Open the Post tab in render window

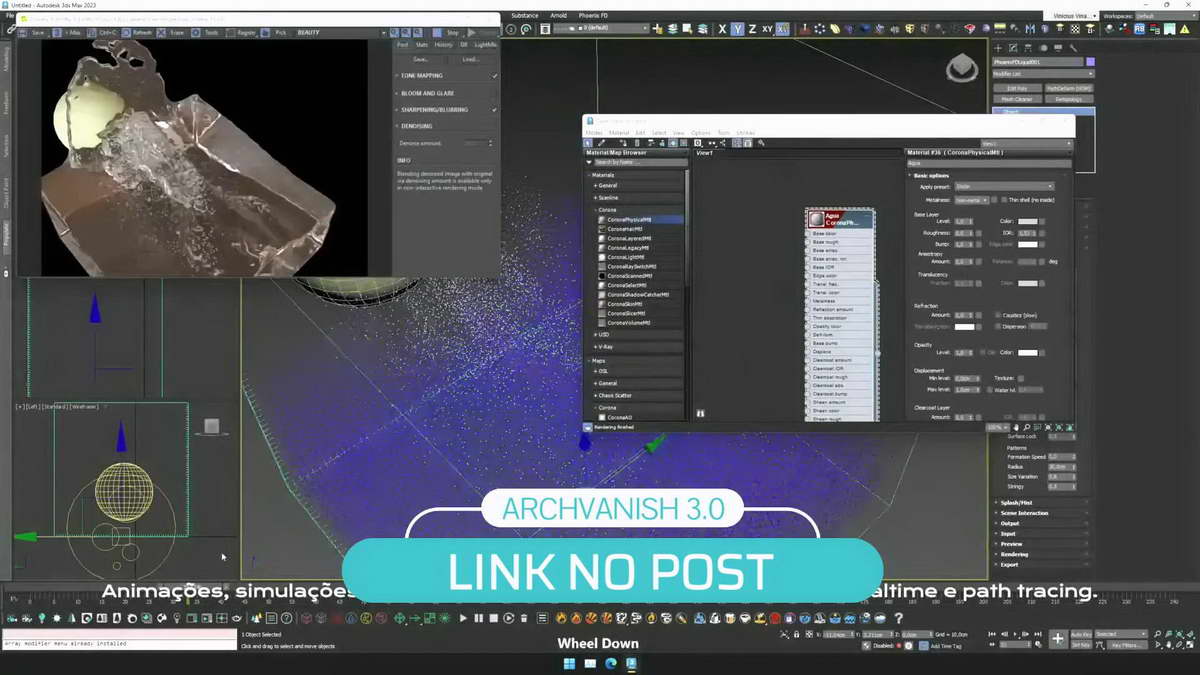pyautogui.click(x=403, y=44)
